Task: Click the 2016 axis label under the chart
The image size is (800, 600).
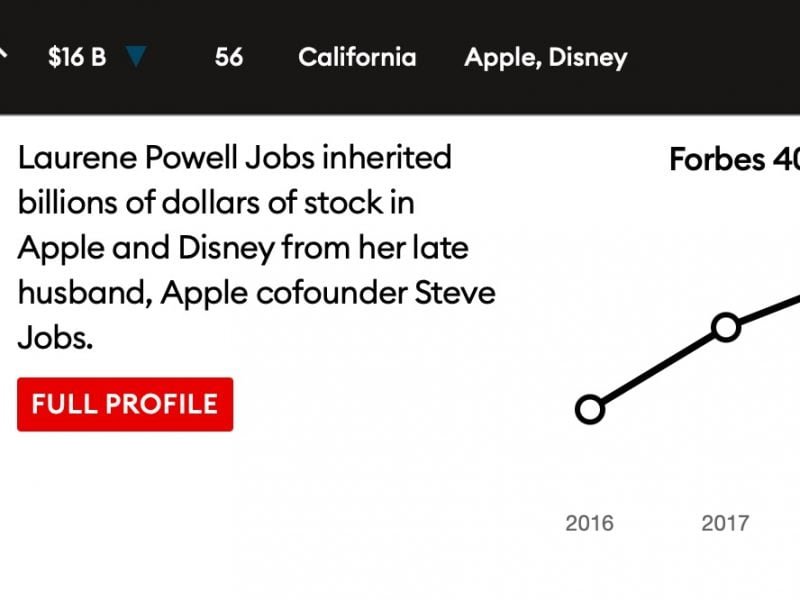Action: [x=591, y=520]
